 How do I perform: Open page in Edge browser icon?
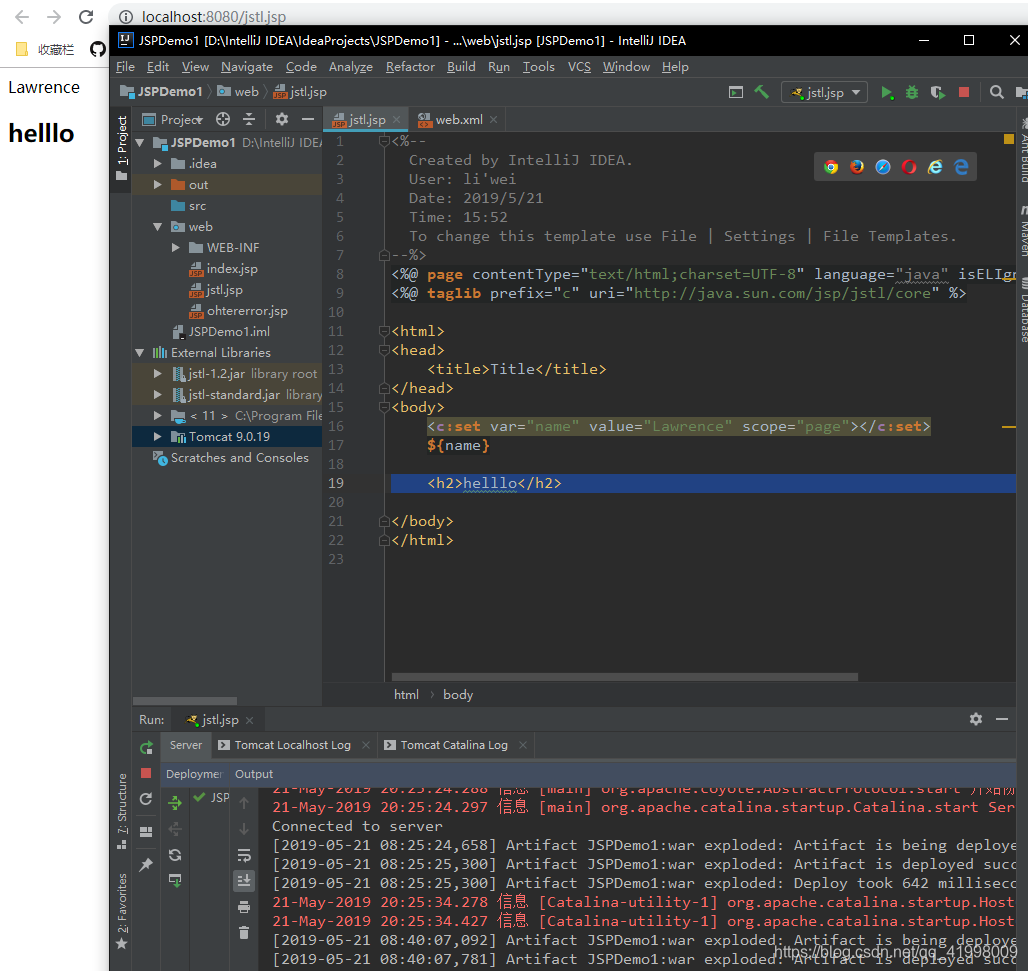click(961, 167)
